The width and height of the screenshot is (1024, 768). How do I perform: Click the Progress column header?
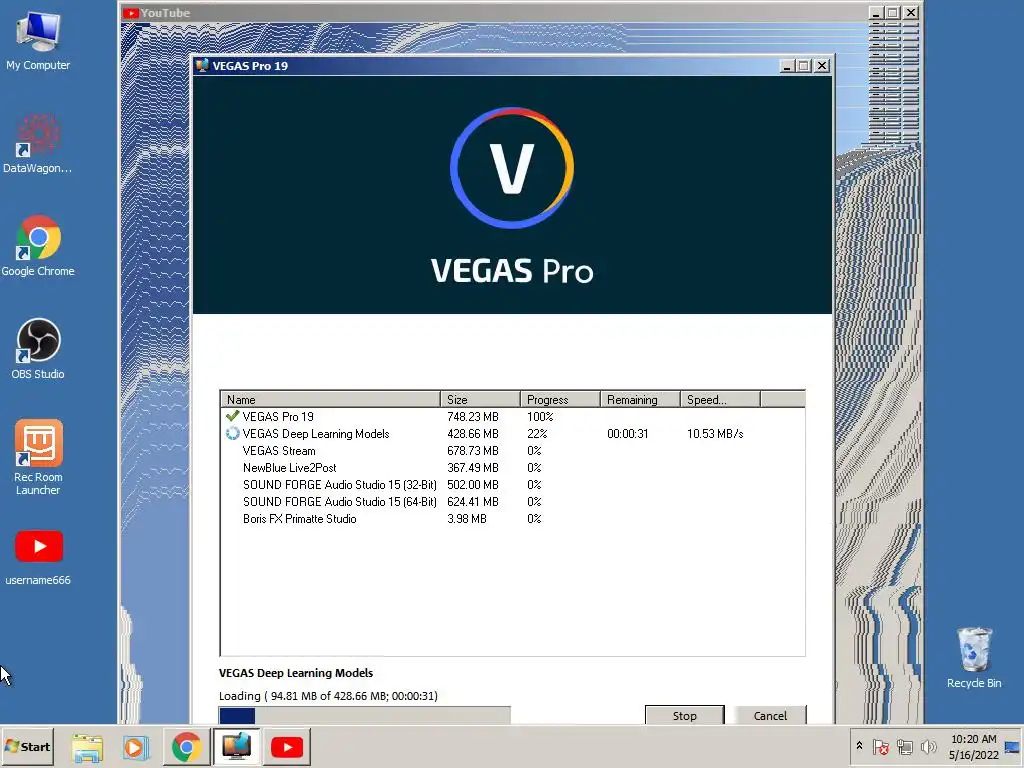(x=560, y=400)
